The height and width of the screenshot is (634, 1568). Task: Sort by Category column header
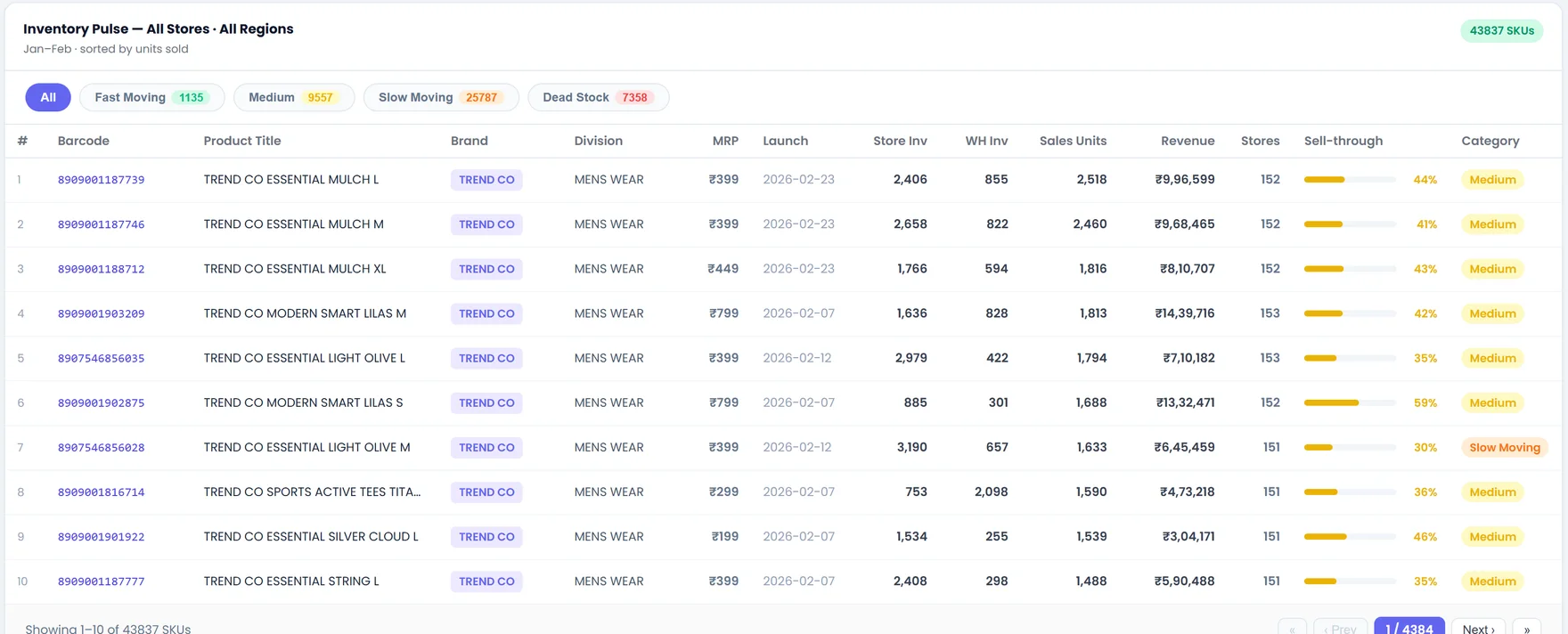click(x=1490, y=141)
